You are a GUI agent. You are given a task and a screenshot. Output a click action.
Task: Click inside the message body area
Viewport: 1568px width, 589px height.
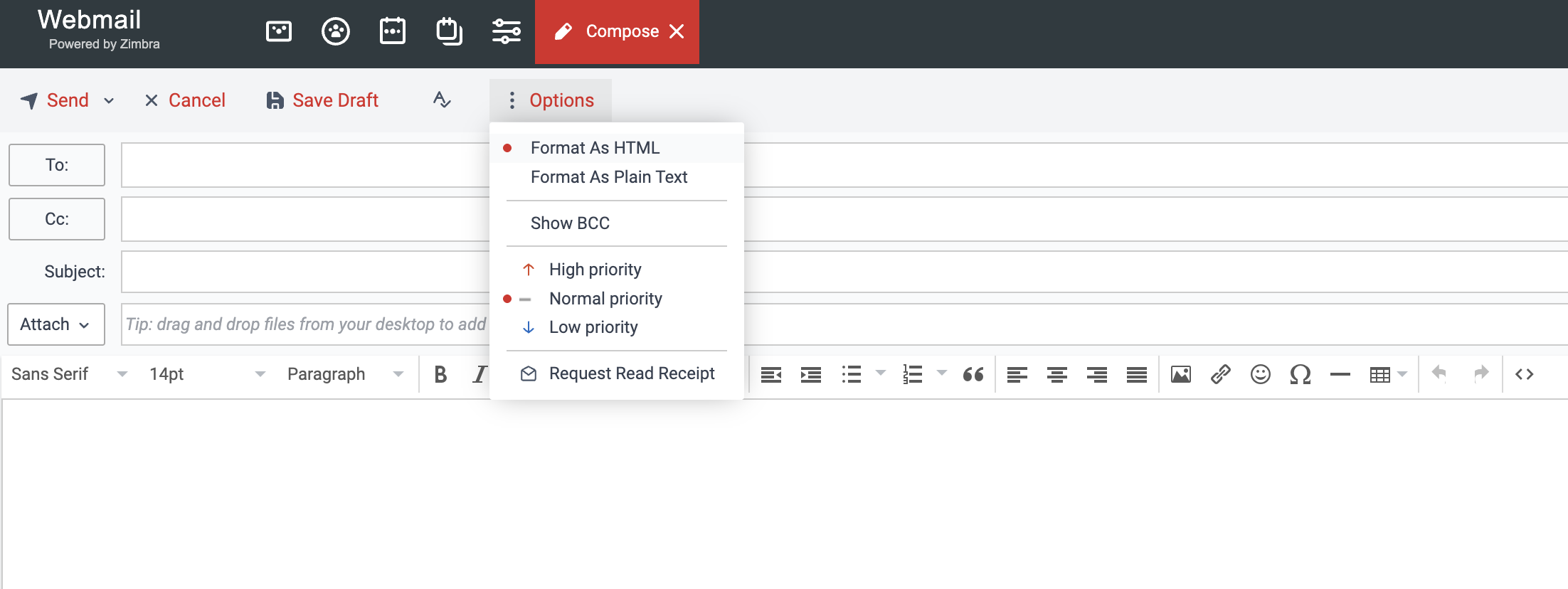pos(785,494)
